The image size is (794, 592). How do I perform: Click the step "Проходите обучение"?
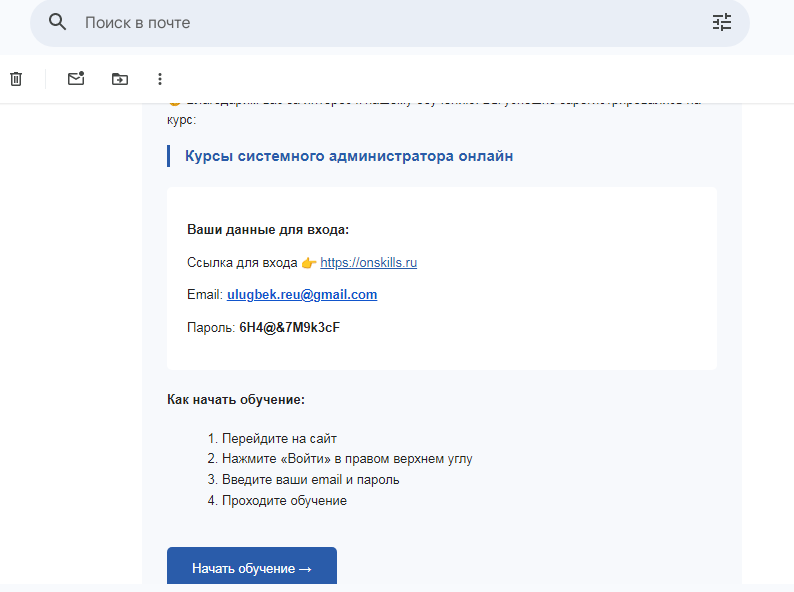tap(284, 501)
